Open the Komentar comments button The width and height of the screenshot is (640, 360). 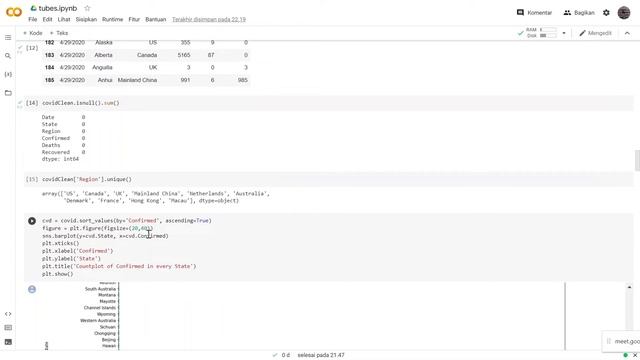point(534,13)
